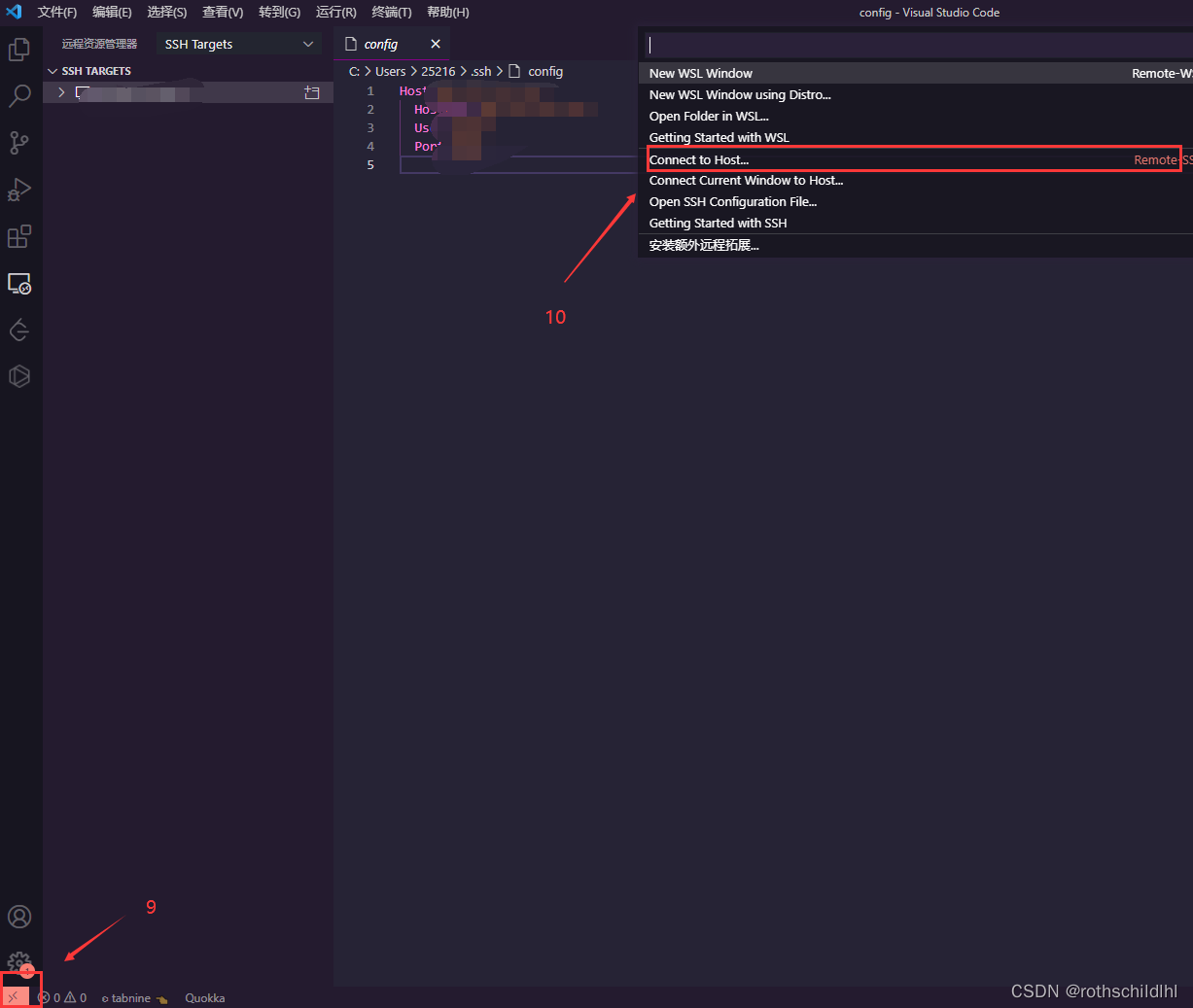Click line number 3 in editor gutter
Image resolution: width=1193 pixels, height=1008 pixels.
pos(370,127)
